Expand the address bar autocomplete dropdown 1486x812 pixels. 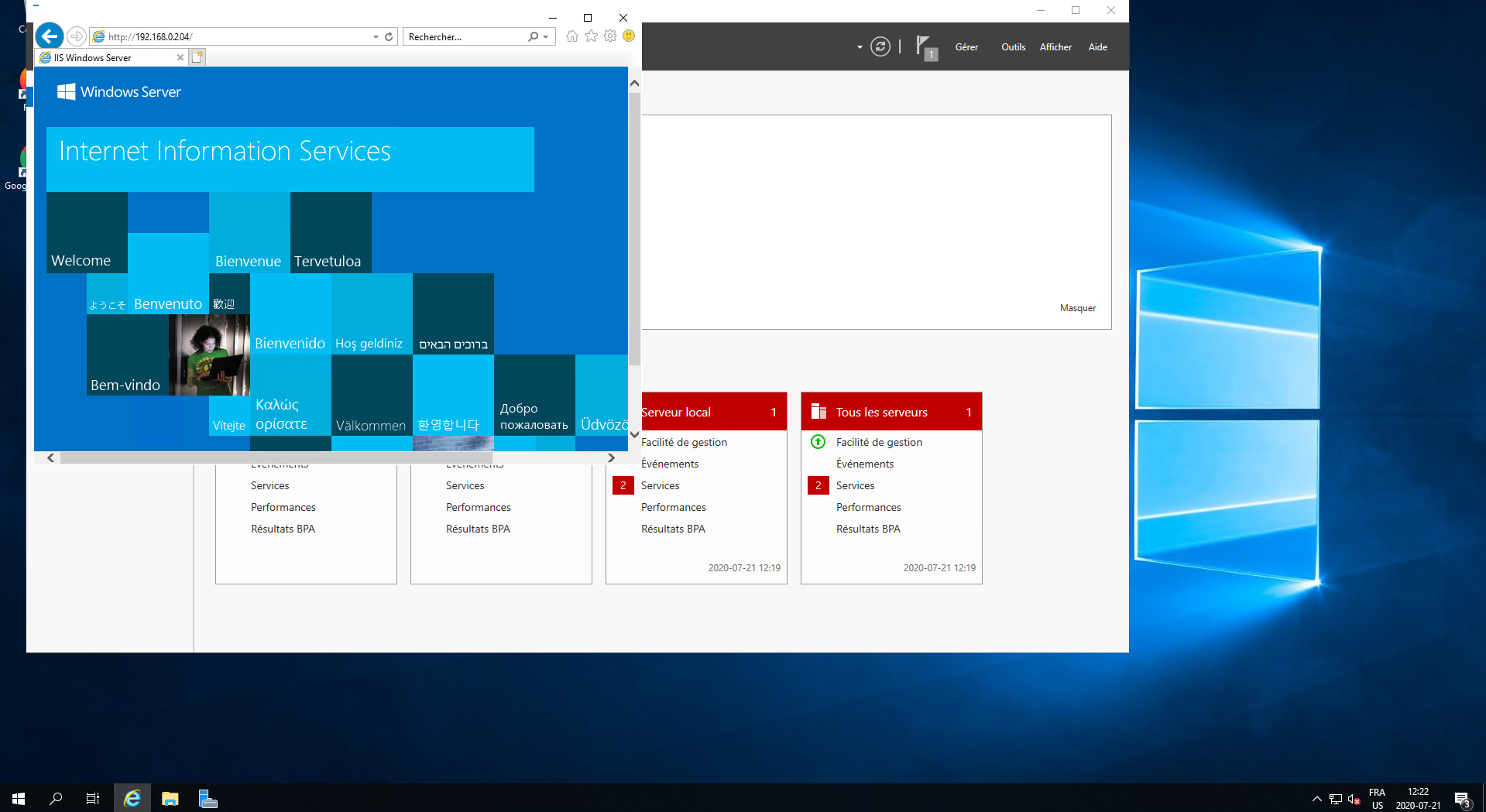tap(376, 36)
